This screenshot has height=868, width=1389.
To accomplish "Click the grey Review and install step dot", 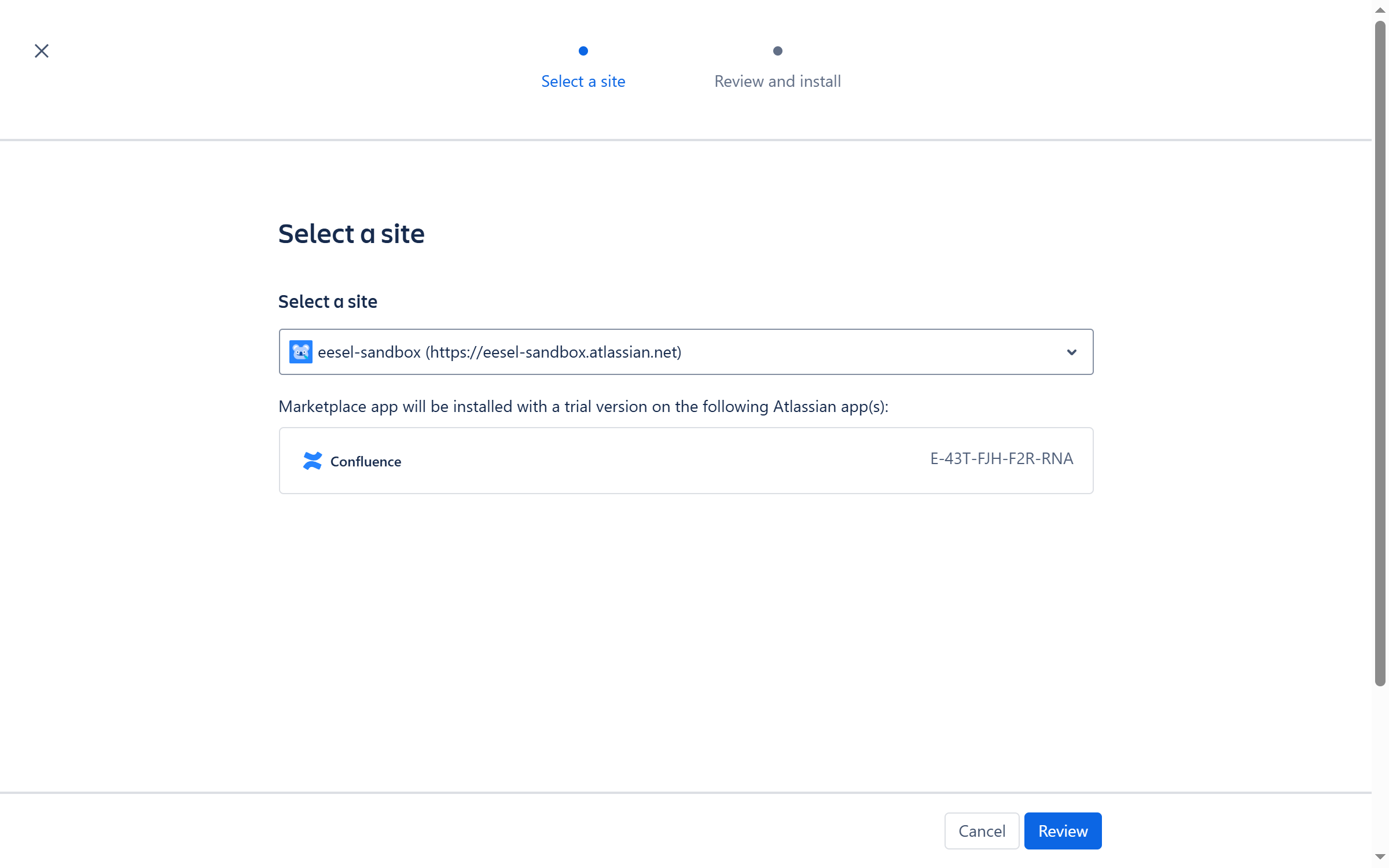I will (x=778, y=51).
